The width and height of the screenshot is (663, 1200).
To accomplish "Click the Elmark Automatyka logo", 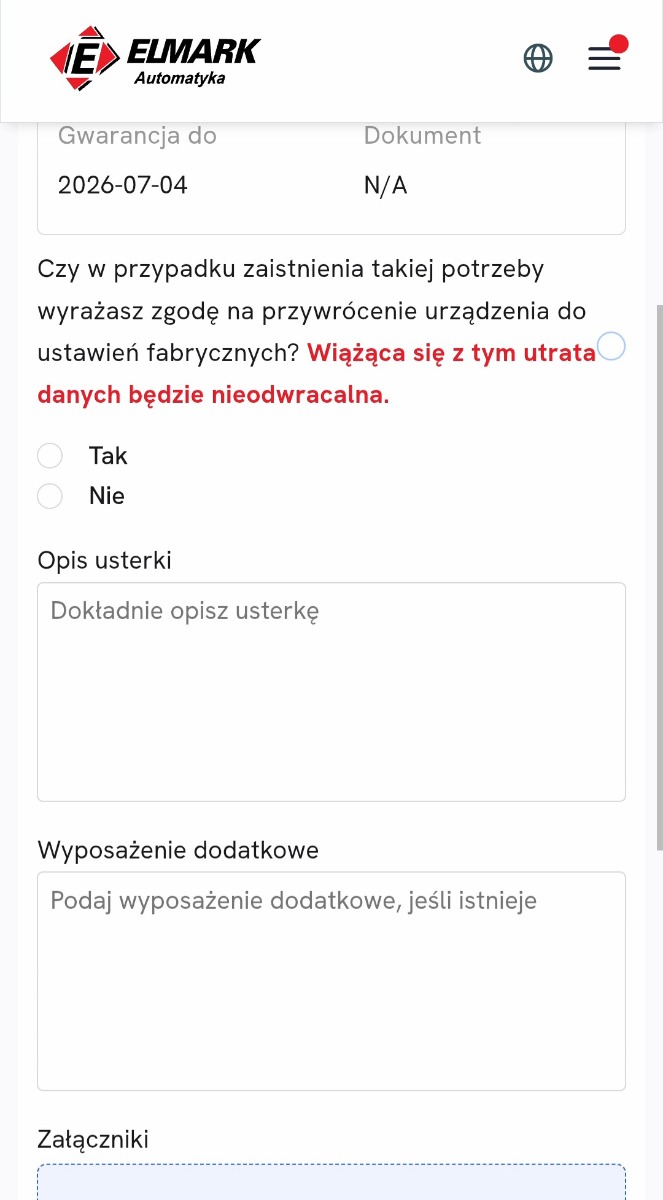I will coord(155,58).
